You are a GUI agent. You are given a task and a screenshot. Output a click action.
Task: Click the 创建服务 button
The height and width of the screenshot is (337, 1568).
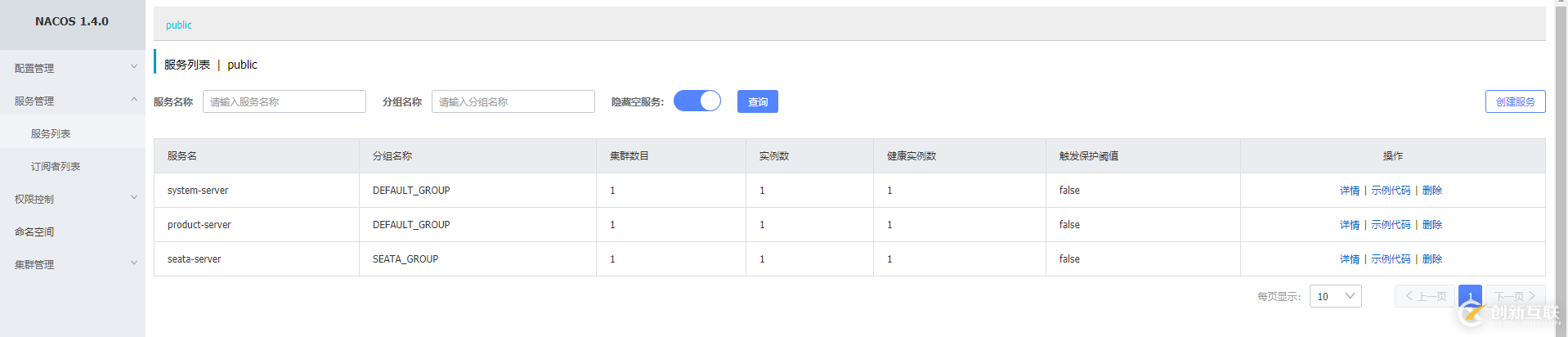(1515, 101)
